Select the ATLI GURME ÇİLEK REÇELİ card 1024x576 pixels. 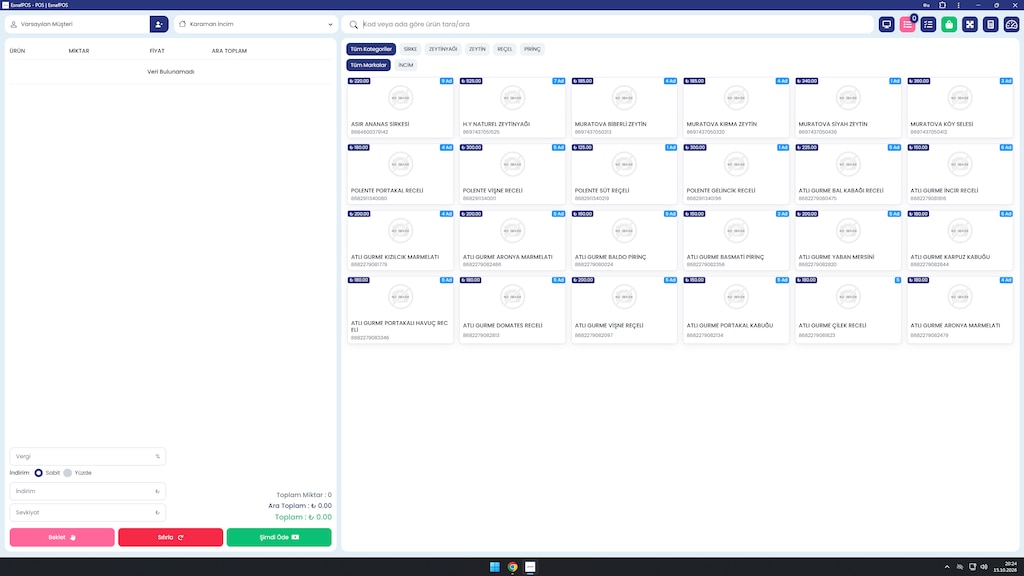848,310
